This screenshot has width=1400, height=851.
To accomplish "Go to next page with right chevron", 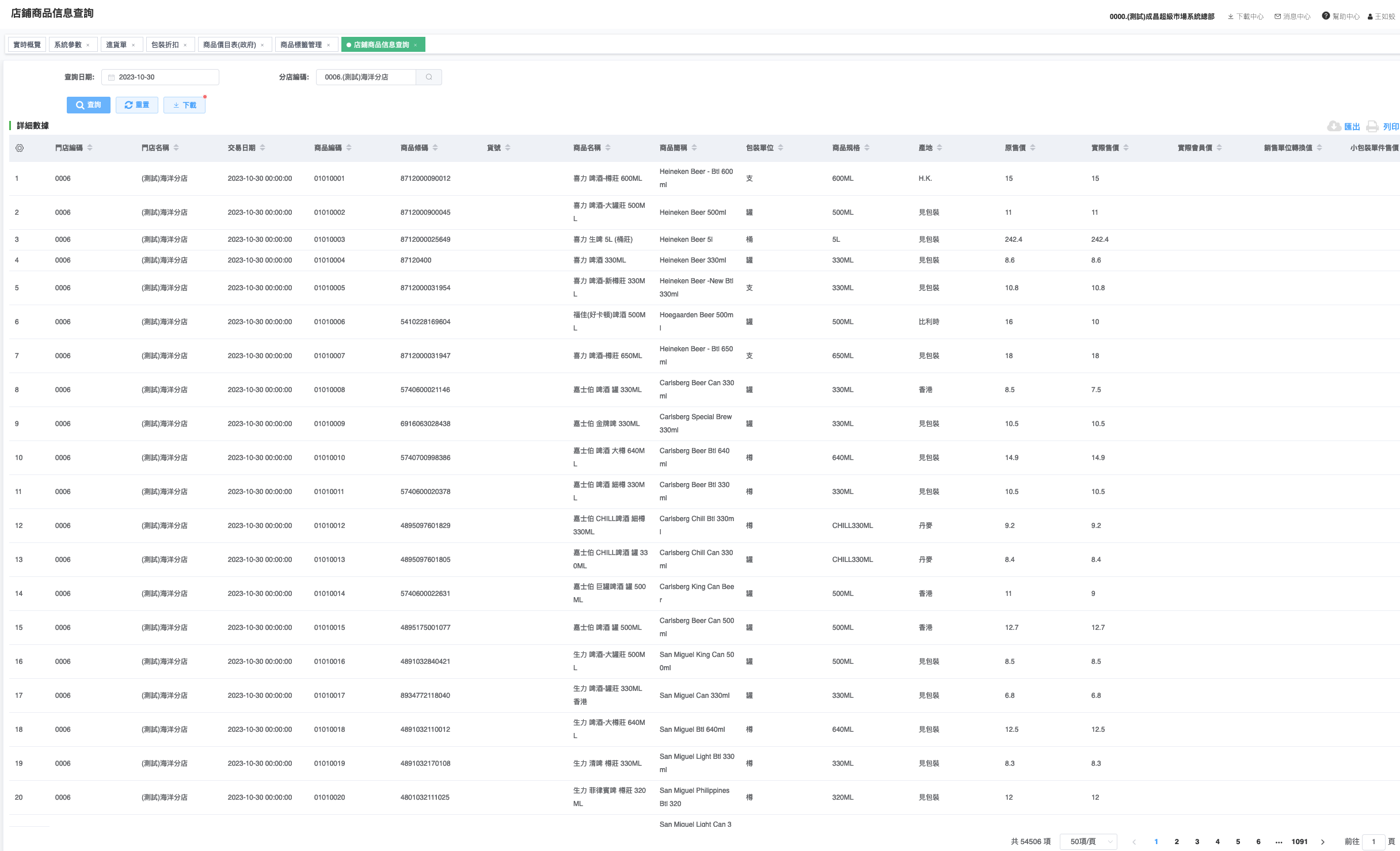I will (x=1323, y=842).
